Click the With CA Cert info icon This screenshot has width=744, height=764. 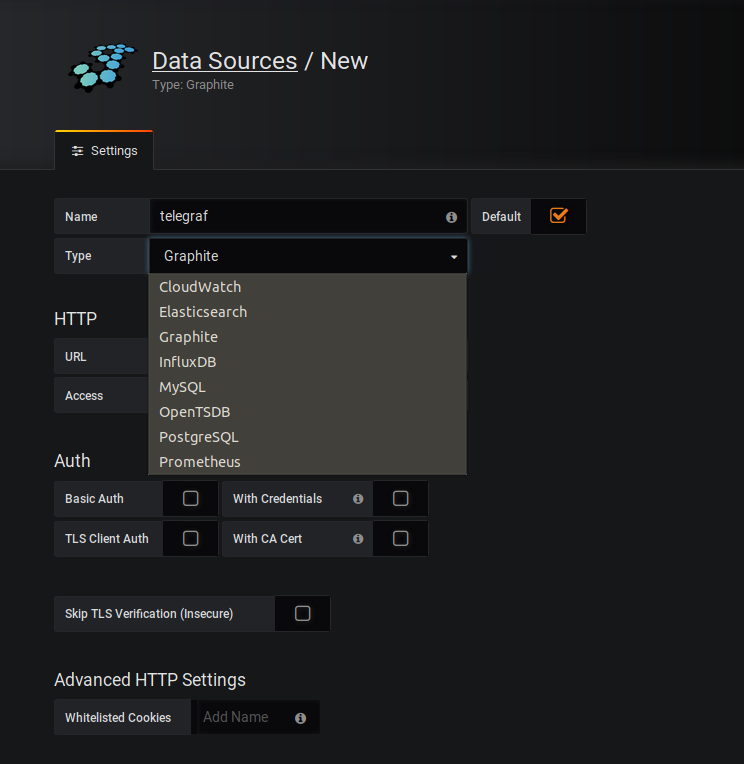(358, 539)
